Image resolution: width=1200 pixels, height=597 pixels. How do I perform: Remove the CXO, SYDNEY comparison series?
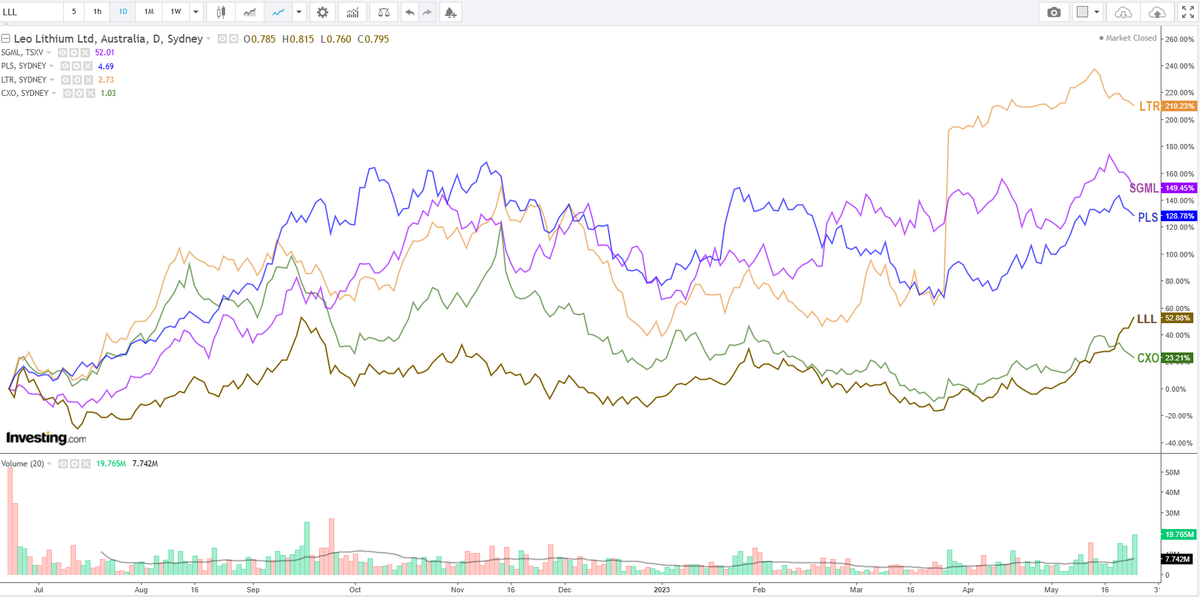pos(91,93)
